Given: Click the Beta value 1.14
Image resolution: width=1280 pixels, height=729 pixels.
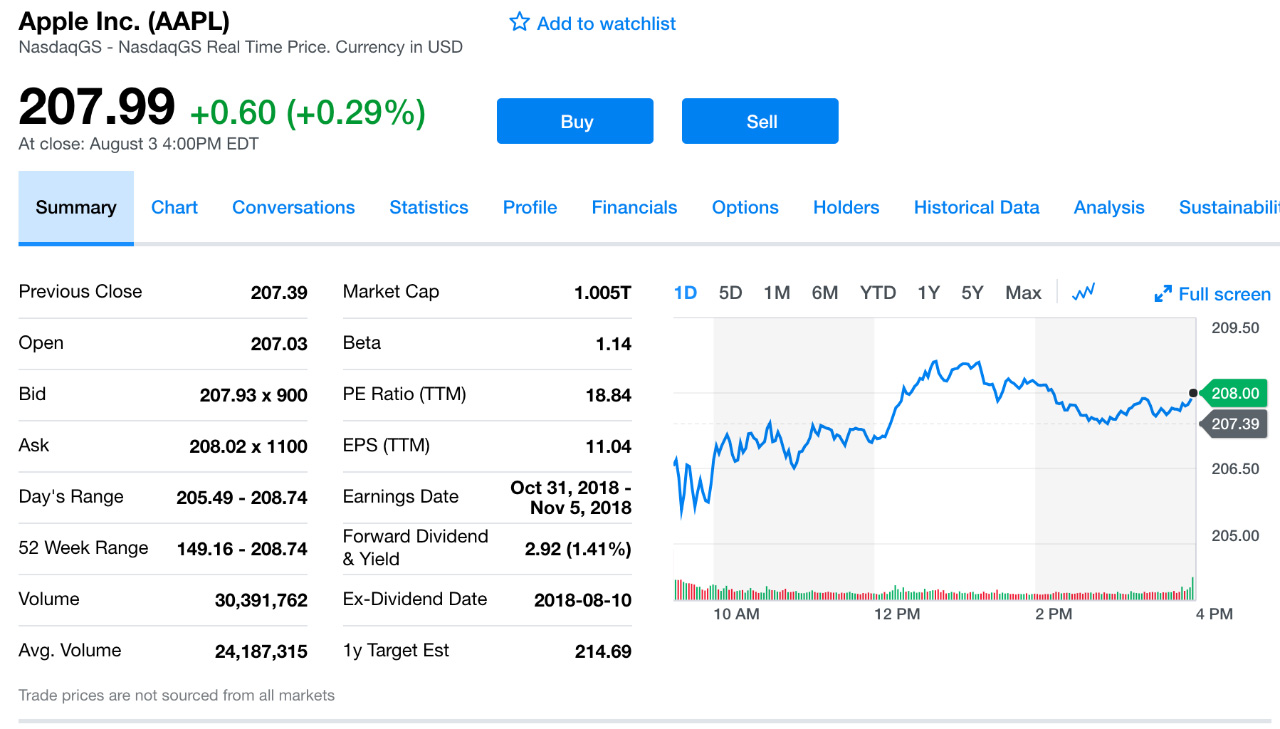Looking at the screenshot, I should (613, 344).
